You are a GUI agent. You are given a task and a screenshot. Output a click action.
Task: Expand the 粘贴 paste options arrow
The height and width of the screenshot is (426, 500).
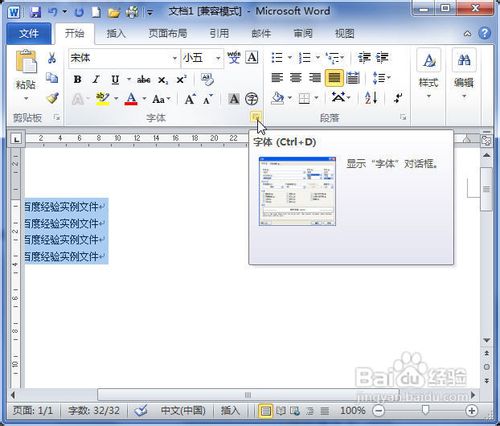[26, 99]
